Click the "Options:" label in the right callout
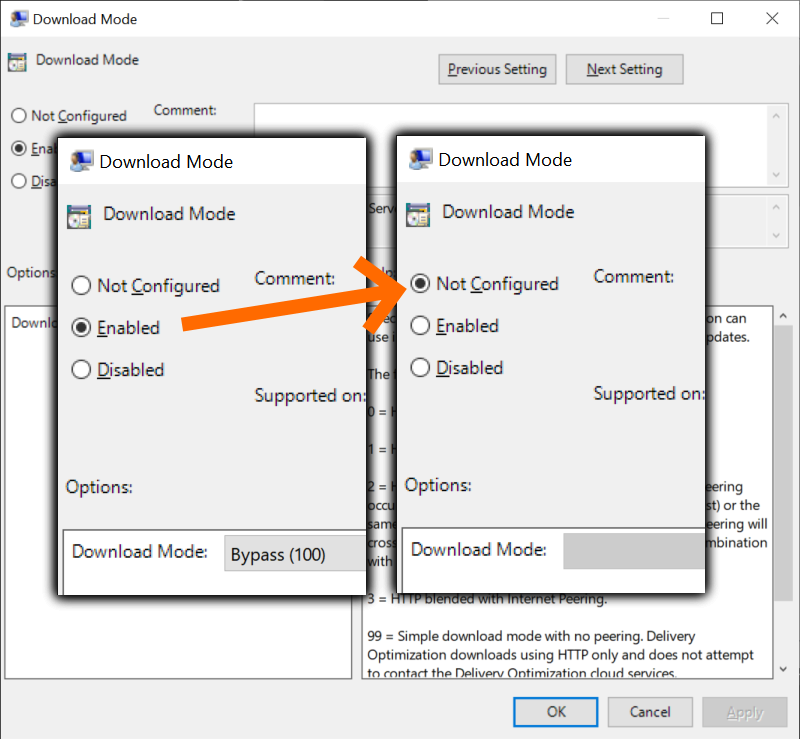The width and height of the screenshot is (800, 739). pyautogui.click(x=438, y=485)
